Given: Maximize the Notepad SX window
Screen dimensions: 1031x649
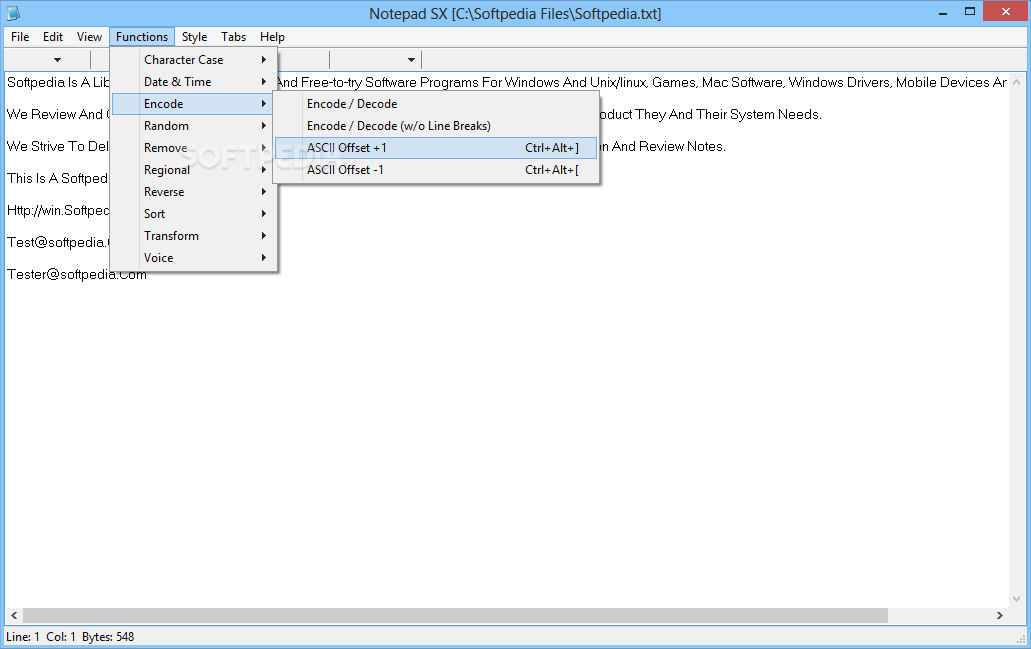Looking at the screenshot, I should (x=970, y=11).
